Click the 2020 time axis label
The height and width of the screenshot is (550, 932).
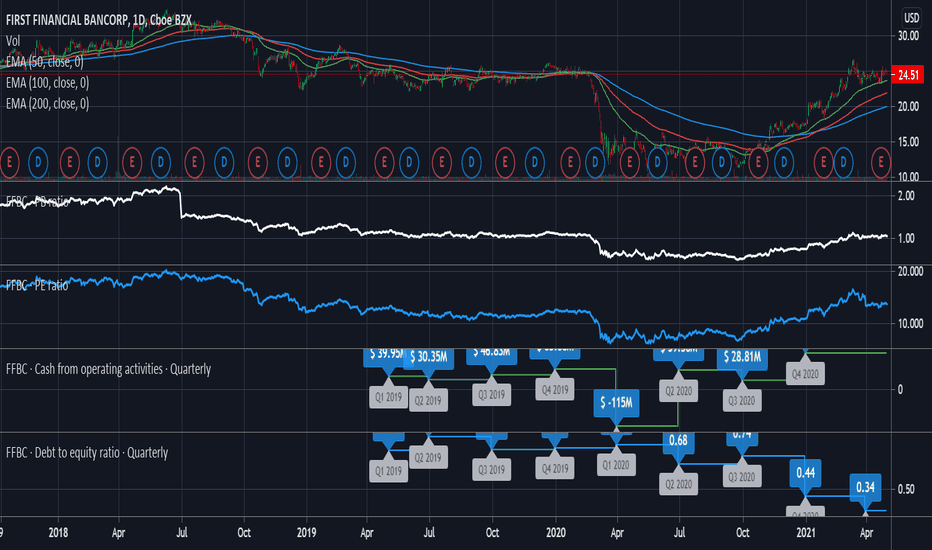tap(556, 532)
